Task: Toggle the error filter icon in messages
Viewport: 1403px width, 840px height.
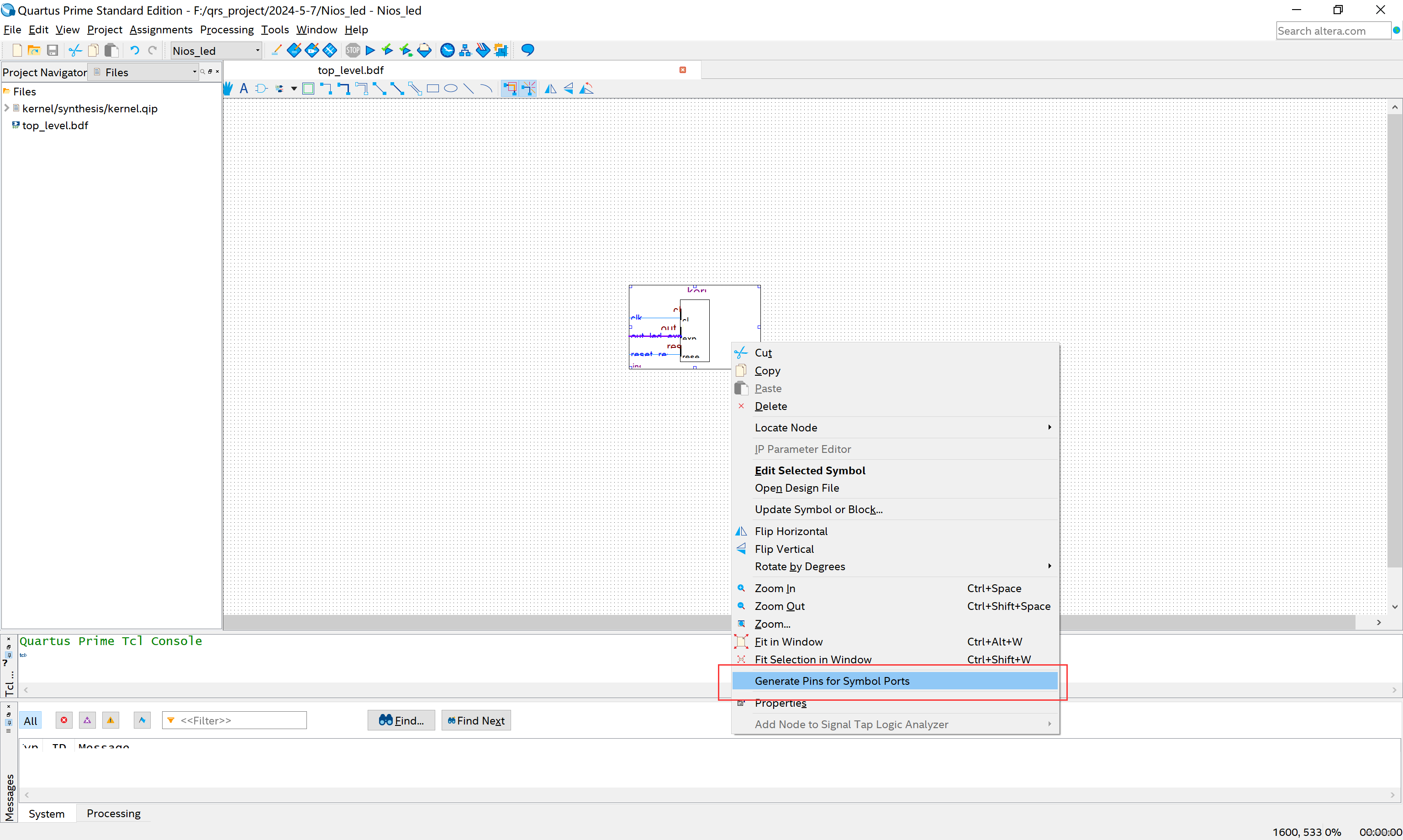Action: 63,720
